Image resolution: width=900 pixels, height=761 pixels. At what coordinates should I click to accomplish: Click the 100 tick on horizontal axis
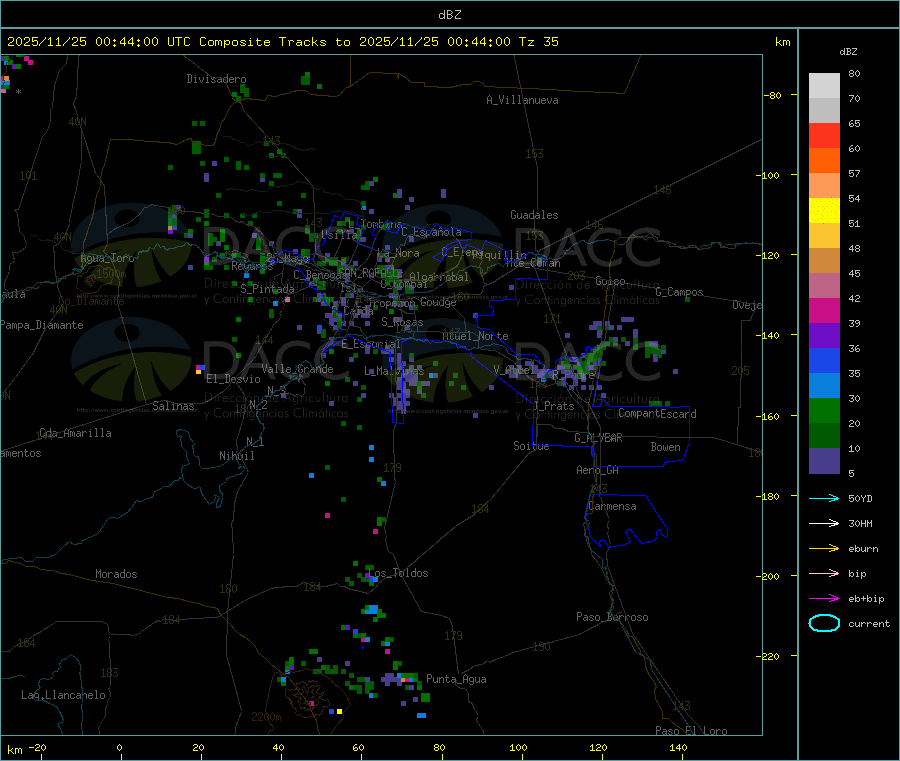click(x=518, y=747)
